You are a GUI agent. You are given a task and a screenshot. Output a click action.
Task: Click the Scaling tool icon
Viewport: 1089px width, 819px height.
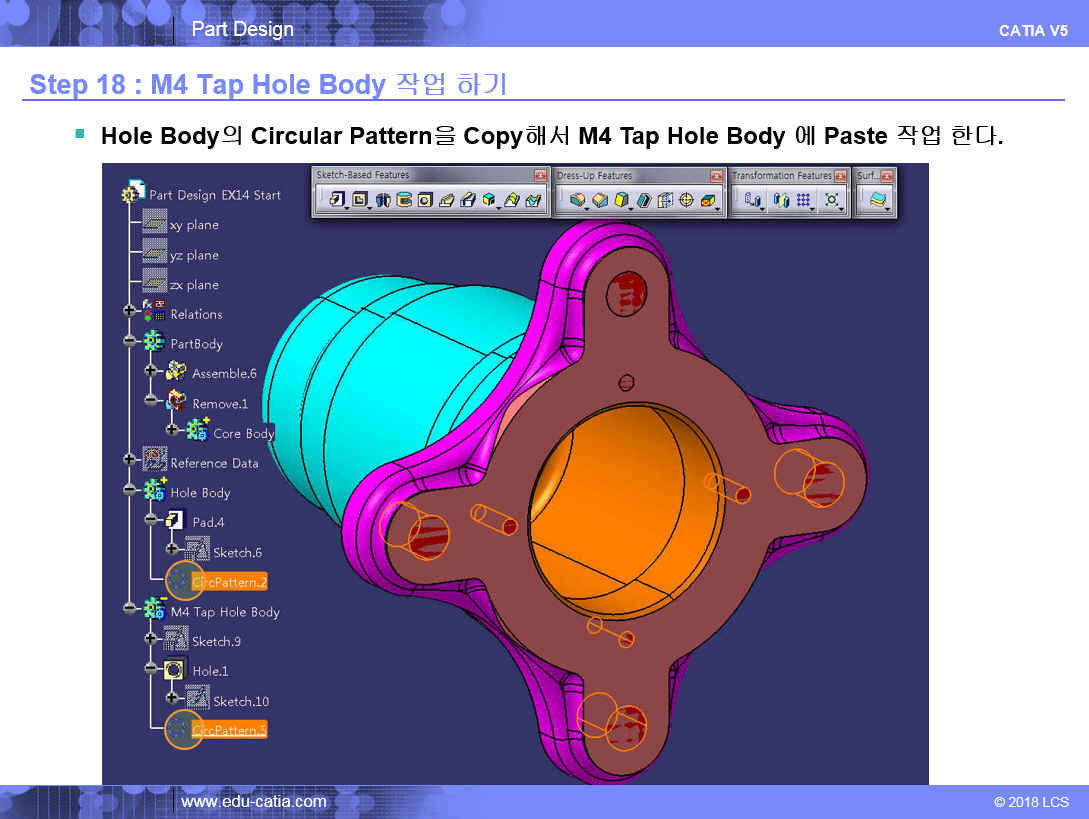[x=831, y=200]
